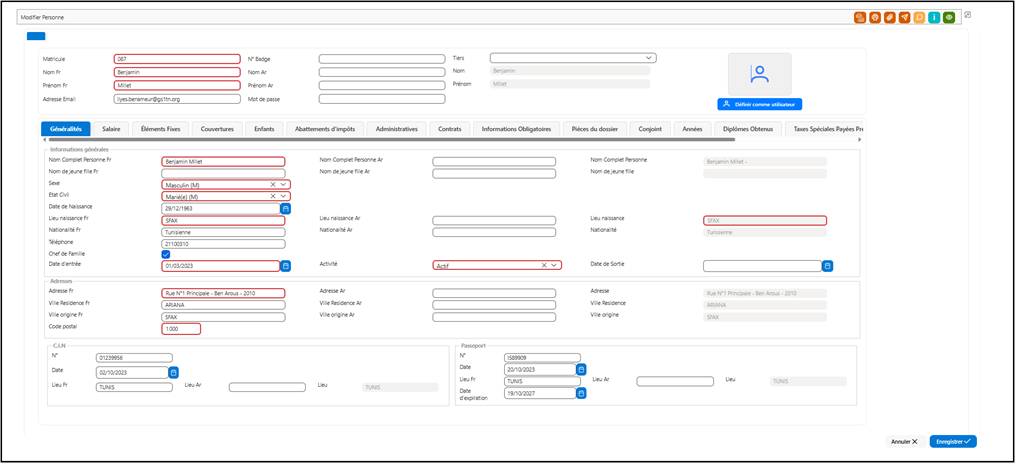Open calendar for C.I.N Date
Viewport: 1015px width, 464px height.
pos(173,372)
